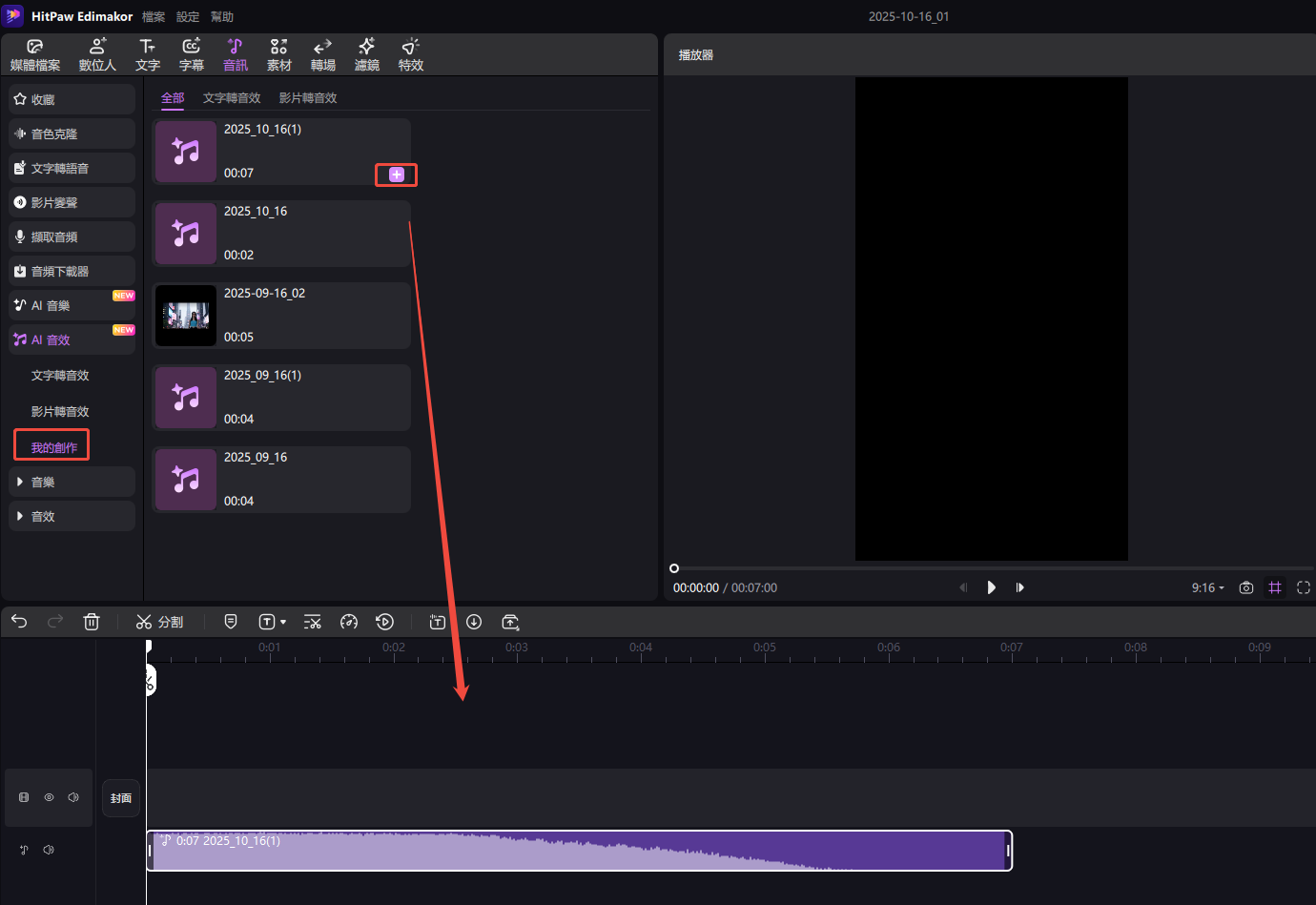1316x905 pixels.
Task: Add 2025_10_16(1) to timeline with plus icon
Action: 397,175
